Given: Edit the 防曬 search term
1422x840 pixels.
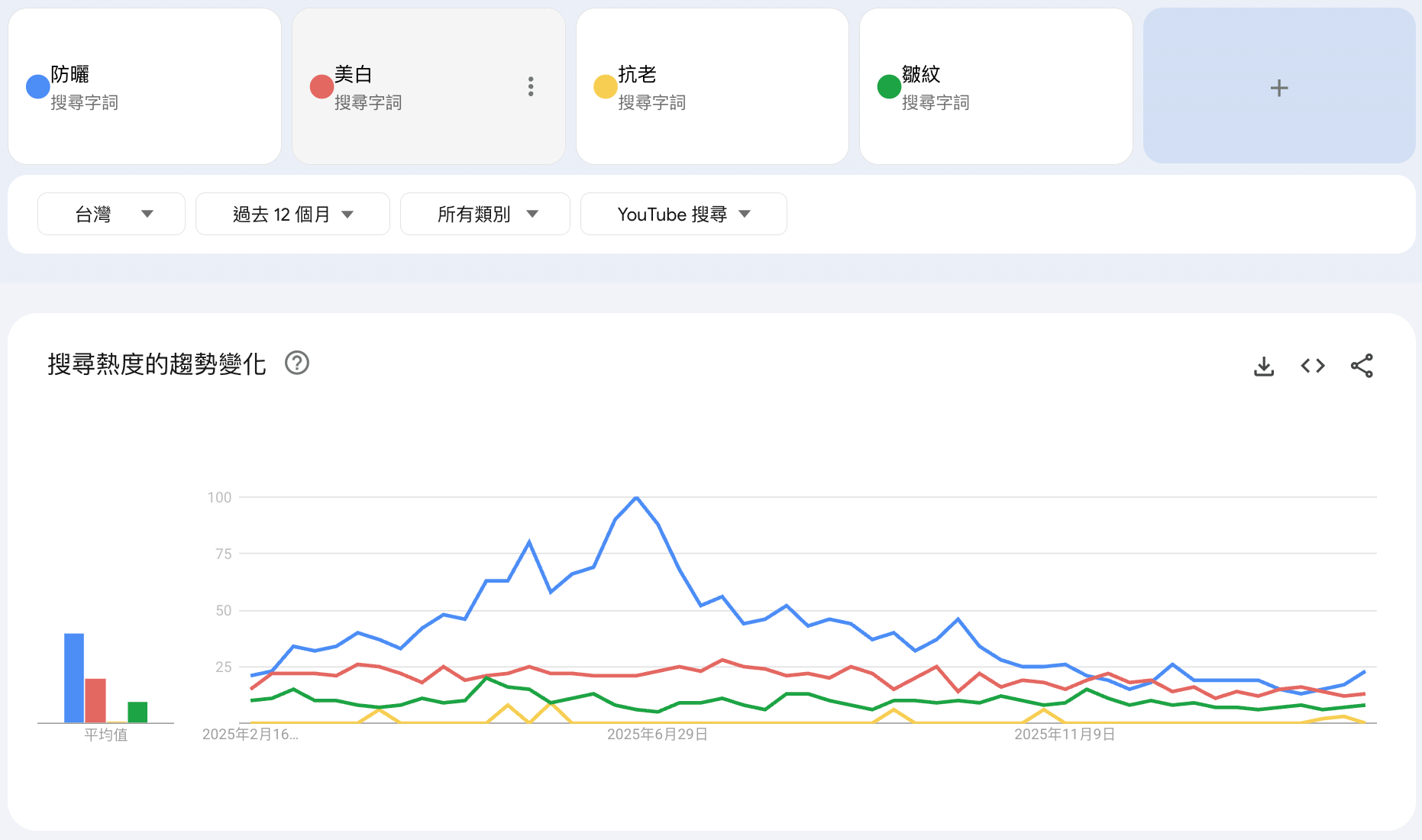Looking at the screenshot, I should [x=70, y=75].
